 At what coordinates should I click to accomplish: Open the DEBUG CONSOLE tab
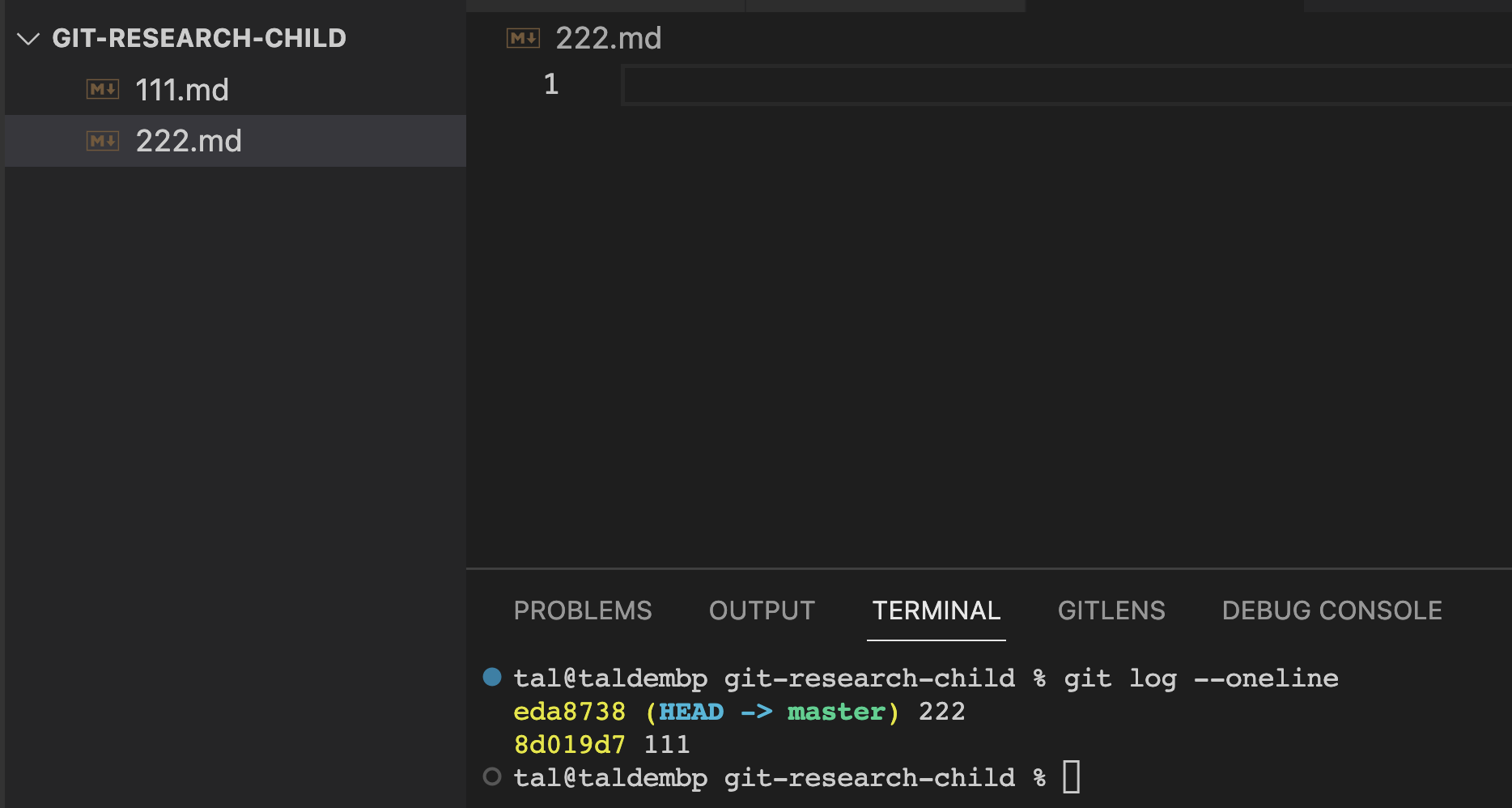coord(1332,610)
